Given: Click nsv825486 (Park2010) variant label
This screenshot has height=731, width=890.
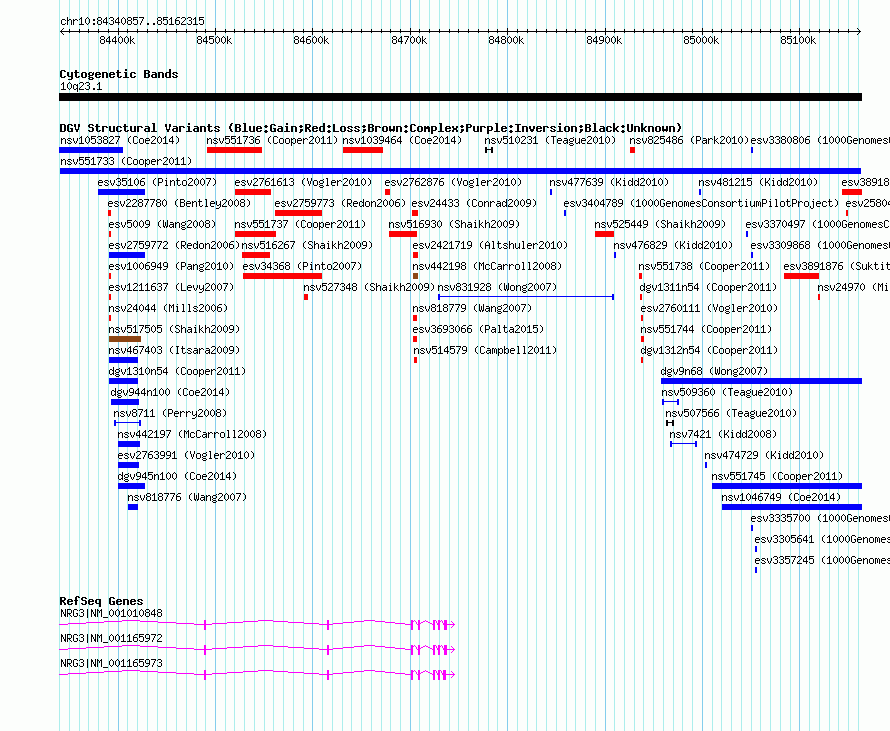Looking at the screenshot, I should click(x=689, y=140).
